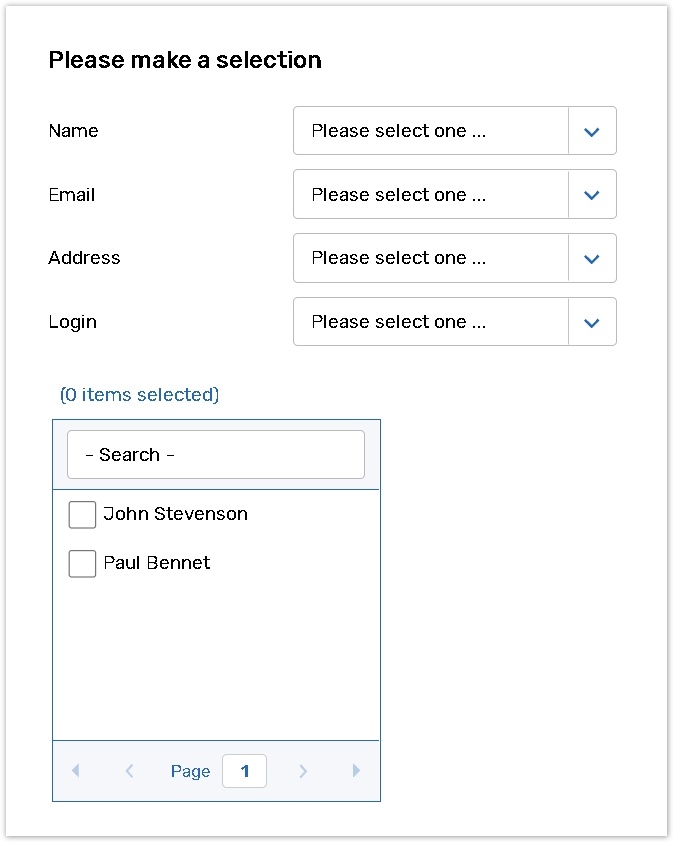
Task: Click the chevron arrow of the Name field
Action: tap(591, 131)
